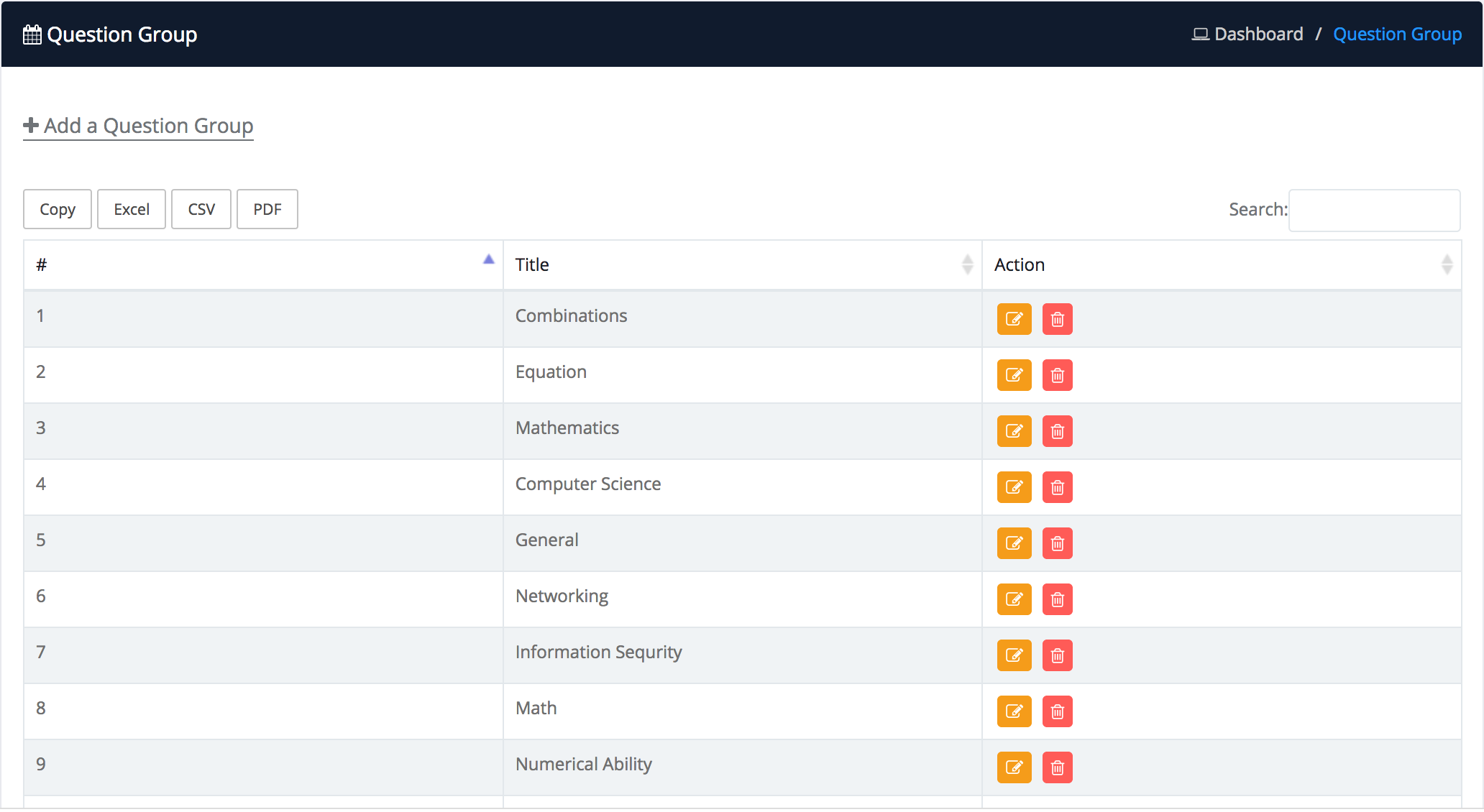Viewport: 1484px width, 812px height.
Task: Sort by Action column arrows
Action: [x=1446, y=265]
